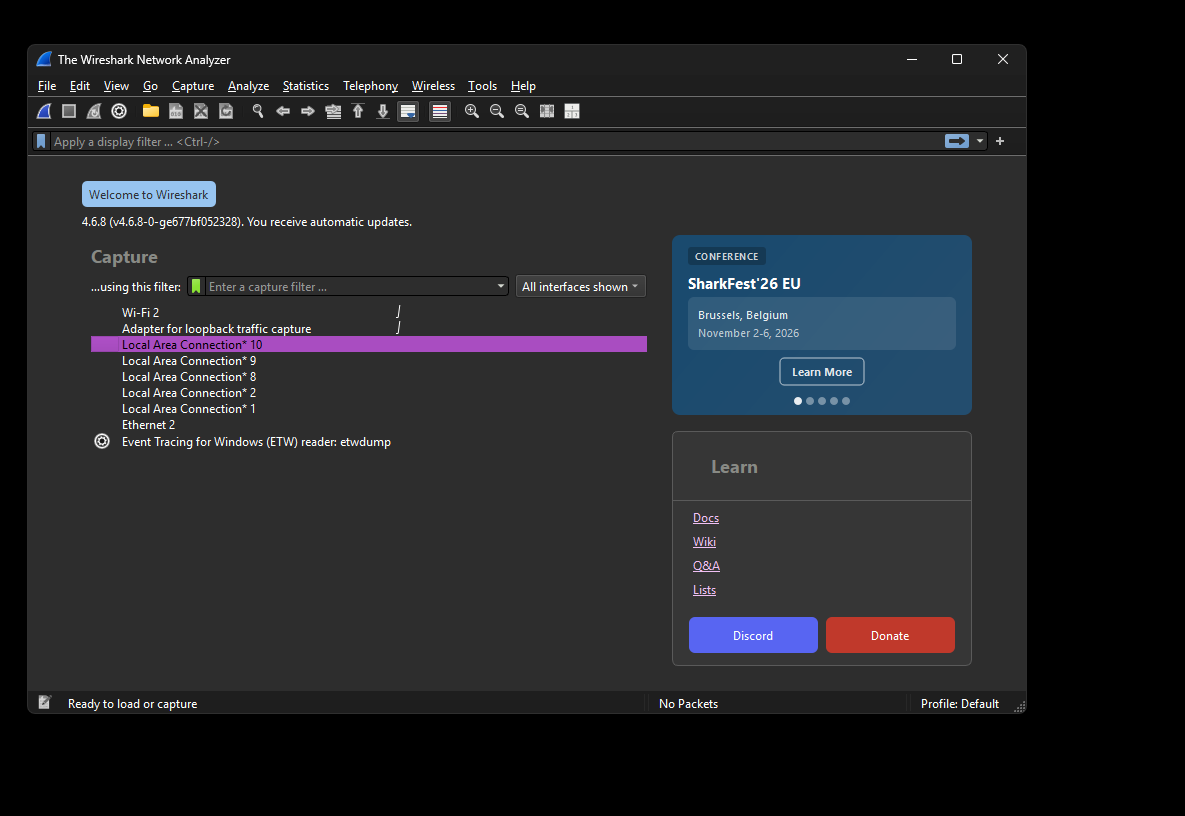Toggle packet list colorization rules icon

point(440,111)
